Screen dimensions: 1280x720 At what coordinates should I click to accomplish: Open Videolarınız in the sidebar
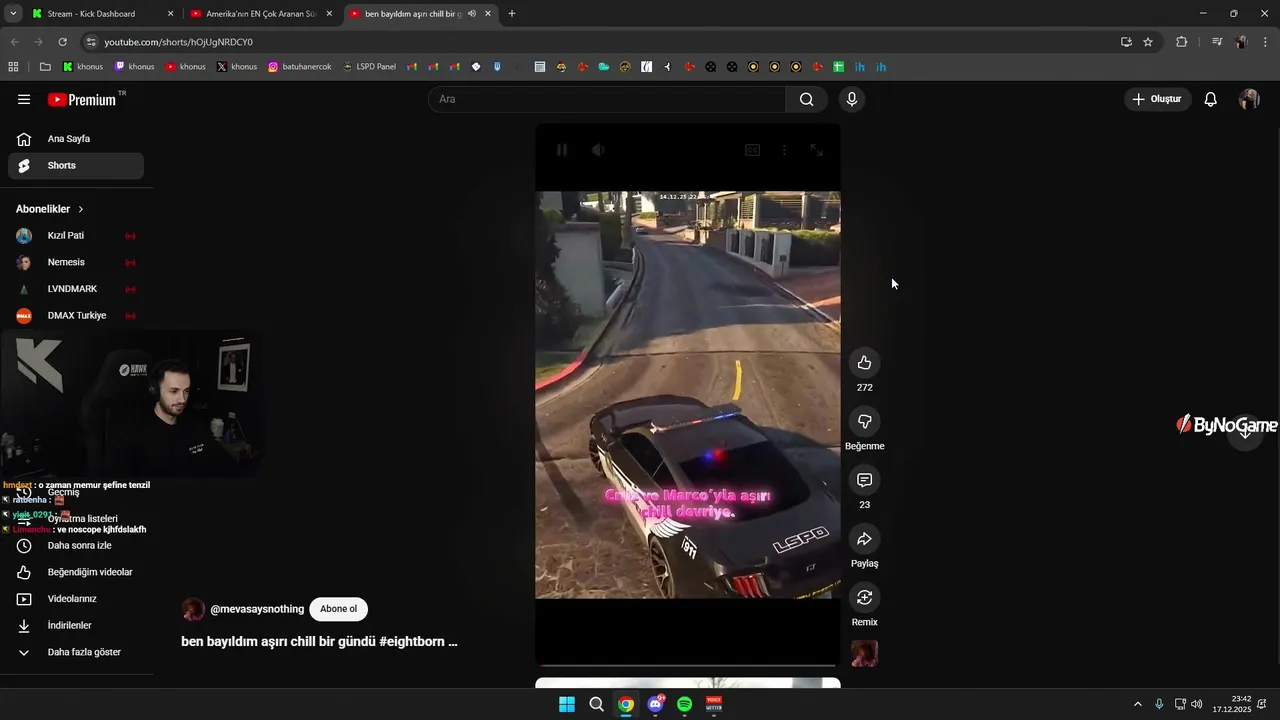[x=76, y=599]
